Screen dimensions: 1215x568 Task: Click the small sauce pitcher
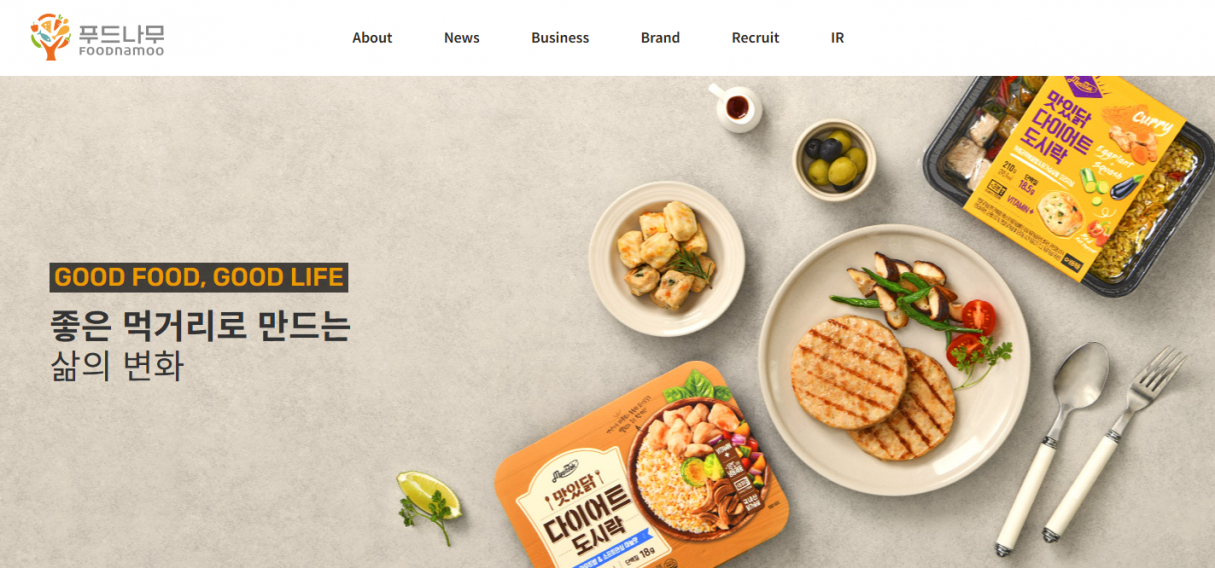(x=735, y=107)
